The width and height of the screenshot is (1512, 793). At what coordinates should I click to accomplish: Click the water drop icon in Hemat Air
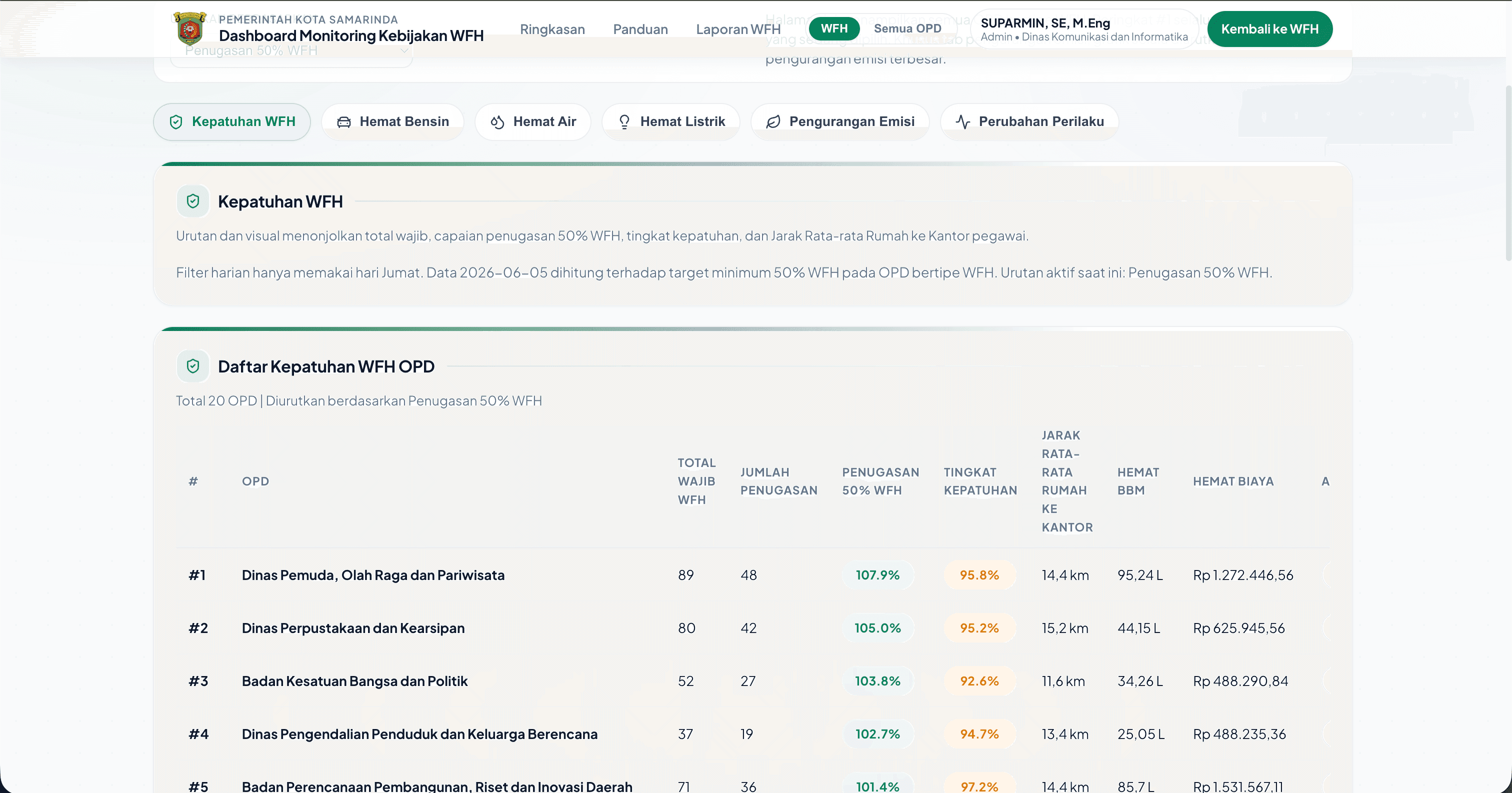[497, 122]
